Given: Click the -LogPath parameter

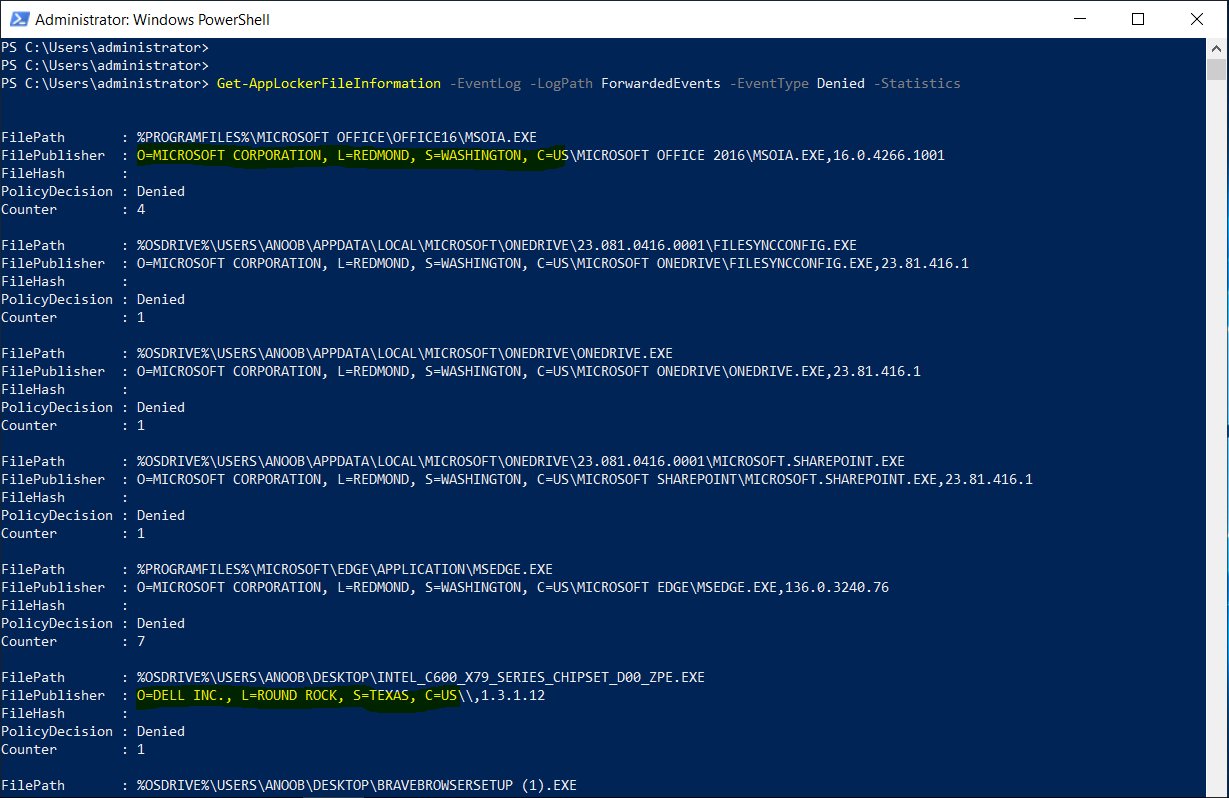Looking at the screenshot, I should pyautogui.click(x=561, y=83).
